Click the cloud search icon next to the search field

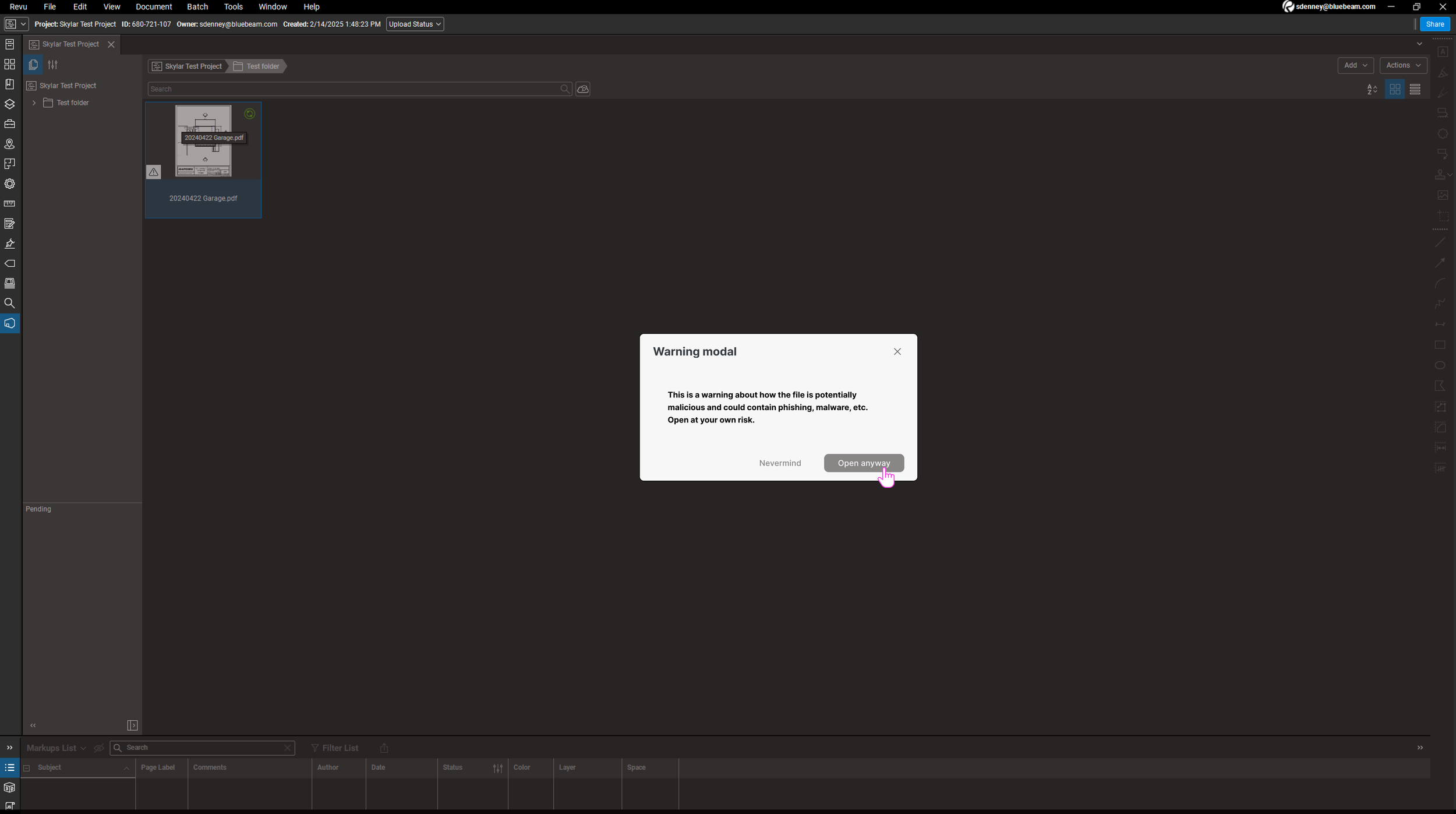point(582,89)
